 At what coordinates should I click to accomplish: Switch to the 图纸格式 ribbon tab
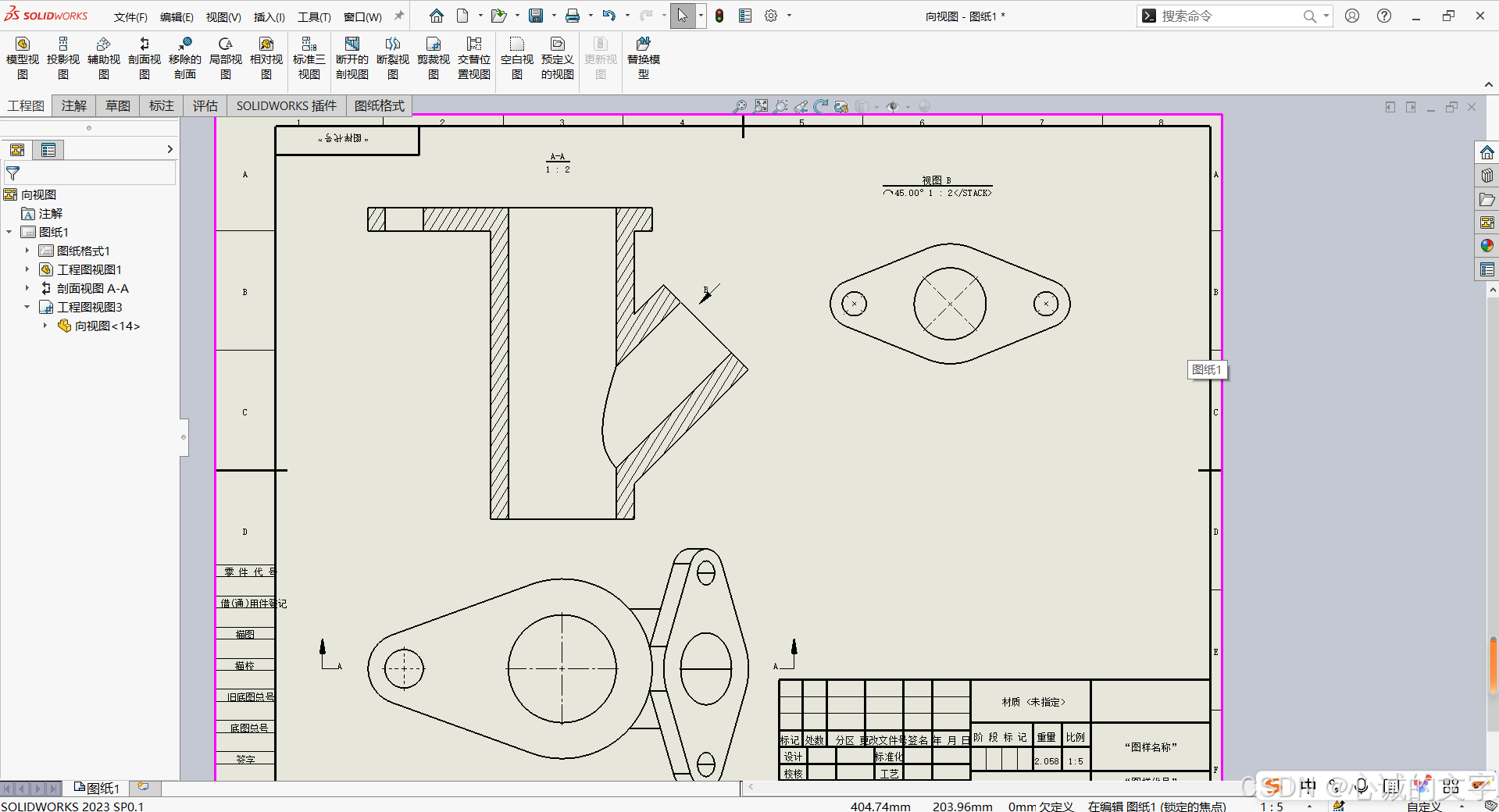[379, 106]
